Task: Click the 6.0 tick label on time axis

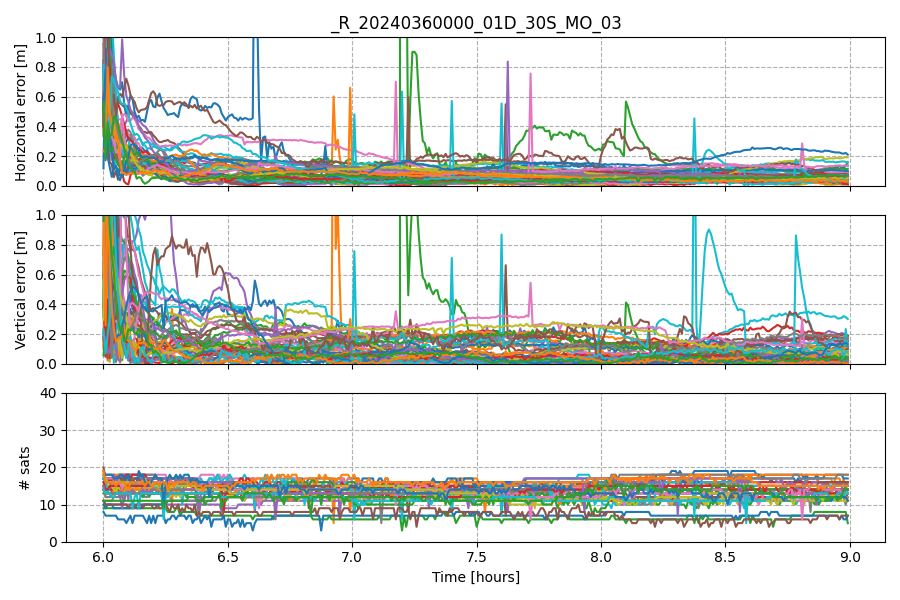Action: 103,558
